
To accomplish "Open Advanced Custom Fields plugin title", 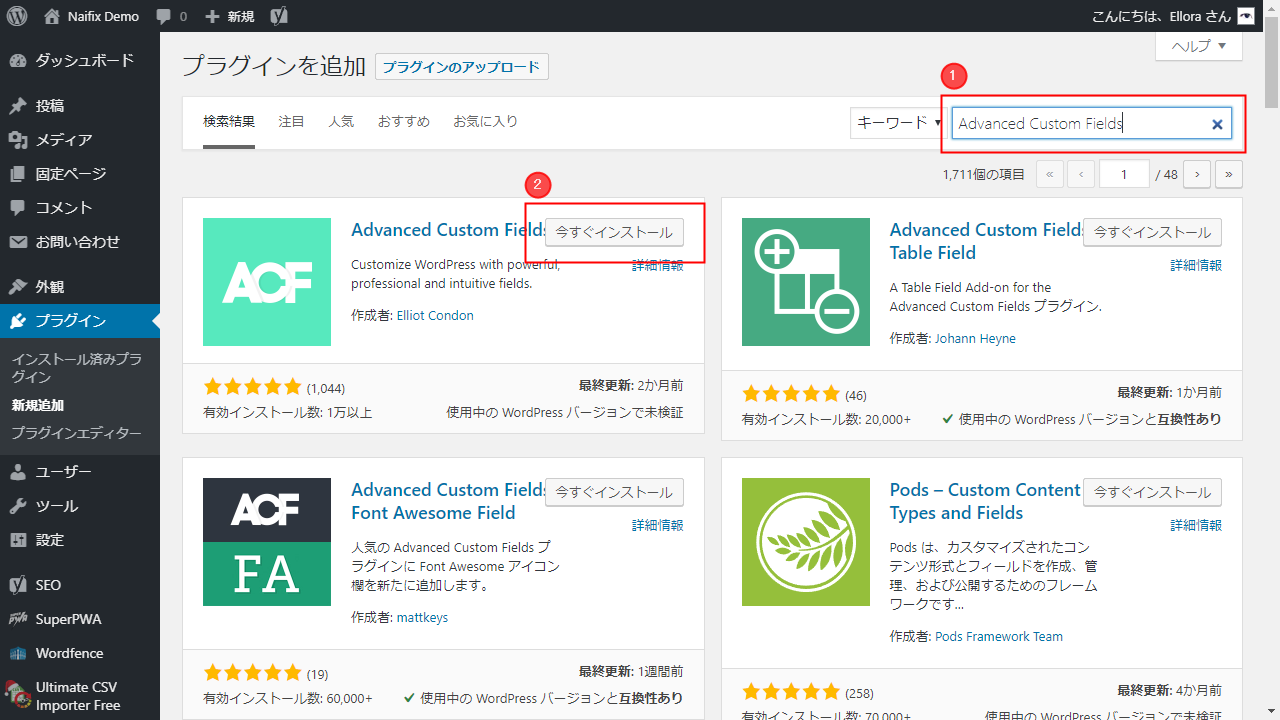I will pyautogui.click(x=448, y=230).
